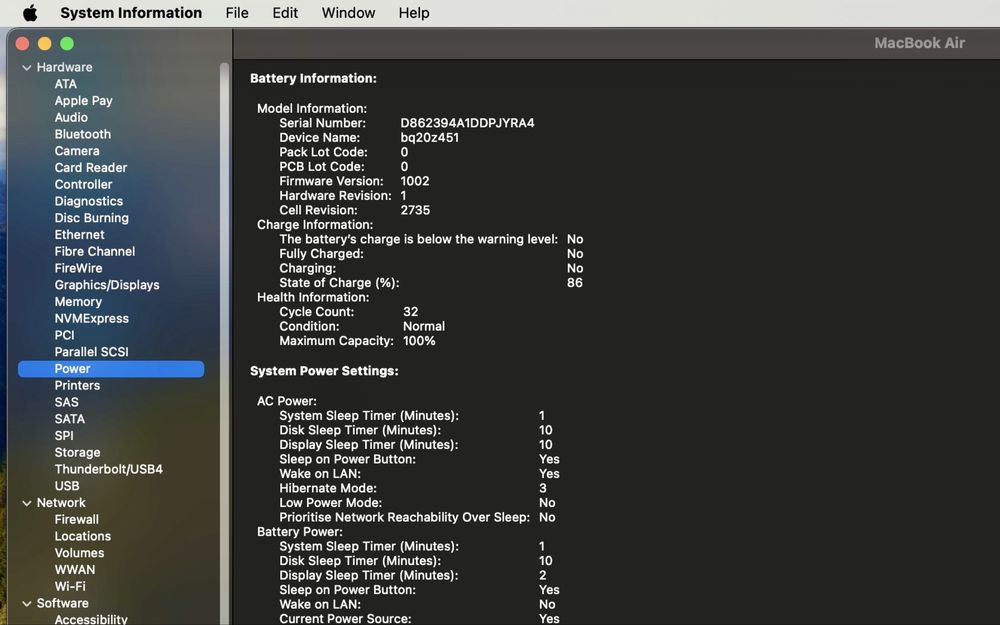Open the System Information app menu
Screen dimensions: 1000x625
(131, 13)
